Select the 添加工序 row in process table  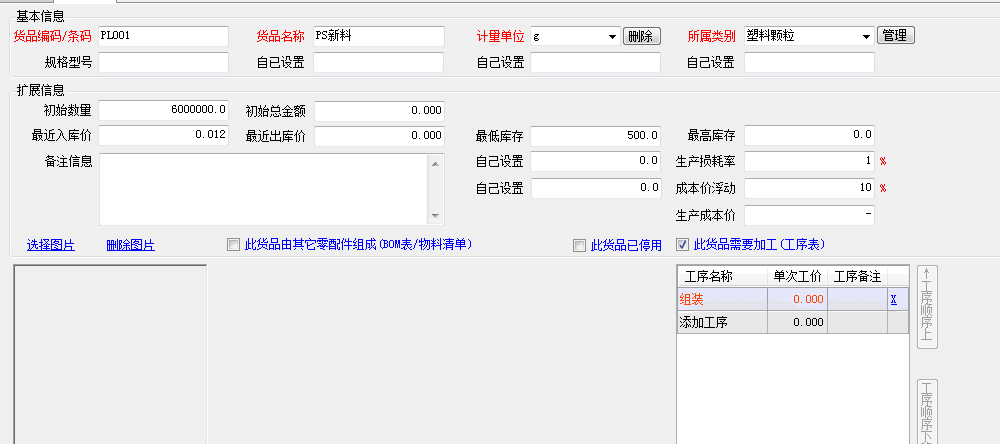pos(722,322)
